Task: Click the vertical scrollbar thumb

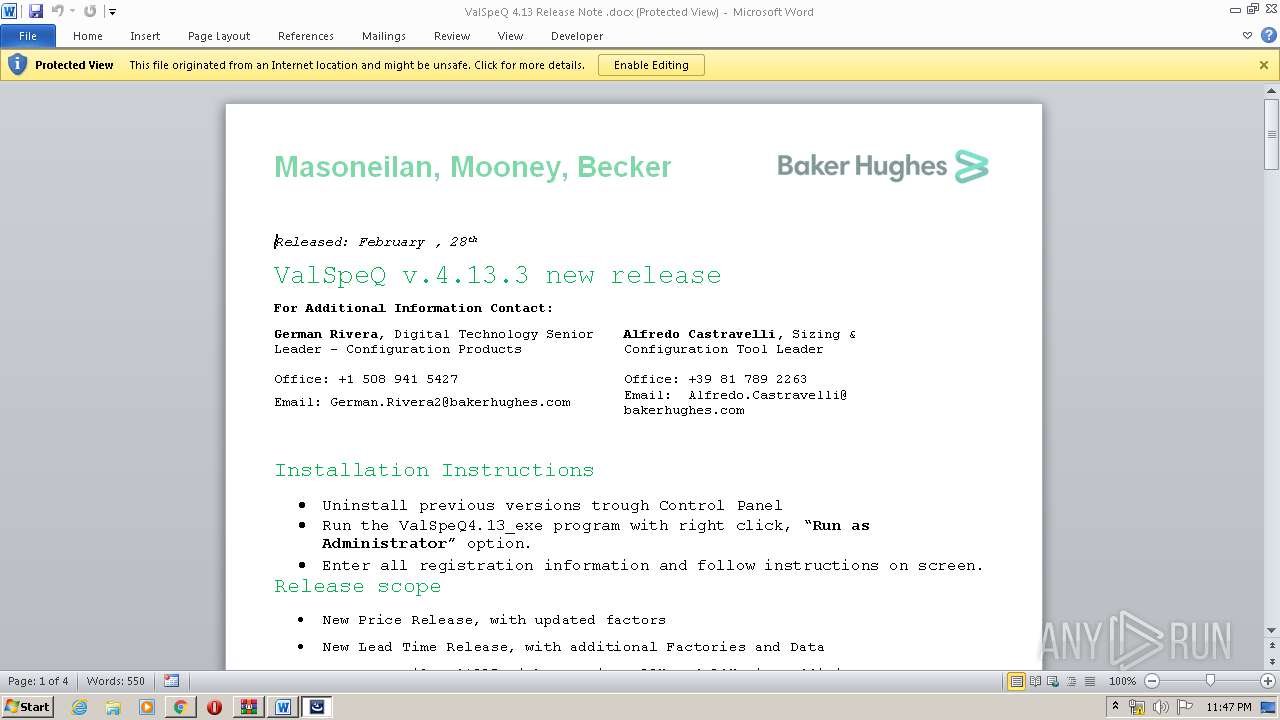Action: pos(1272,134)
